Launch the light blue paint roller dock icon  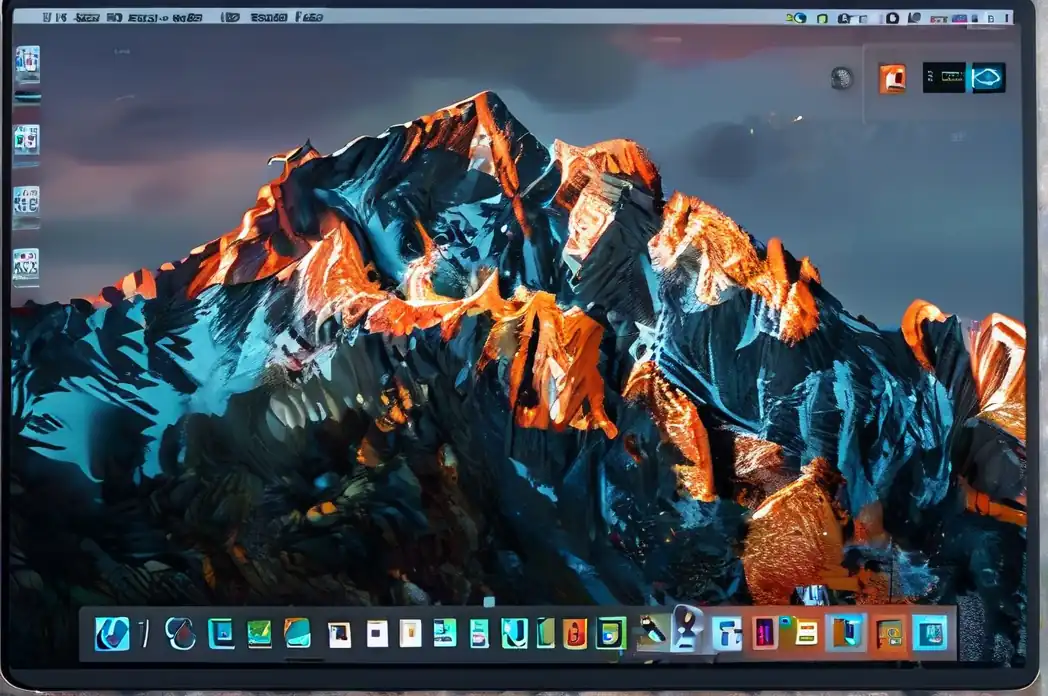click(727, 634)
